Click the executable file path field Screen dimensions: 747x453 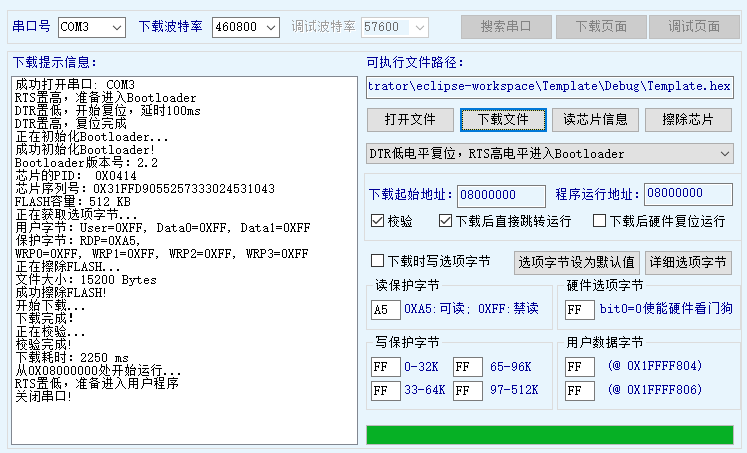(x=550, y=87)
